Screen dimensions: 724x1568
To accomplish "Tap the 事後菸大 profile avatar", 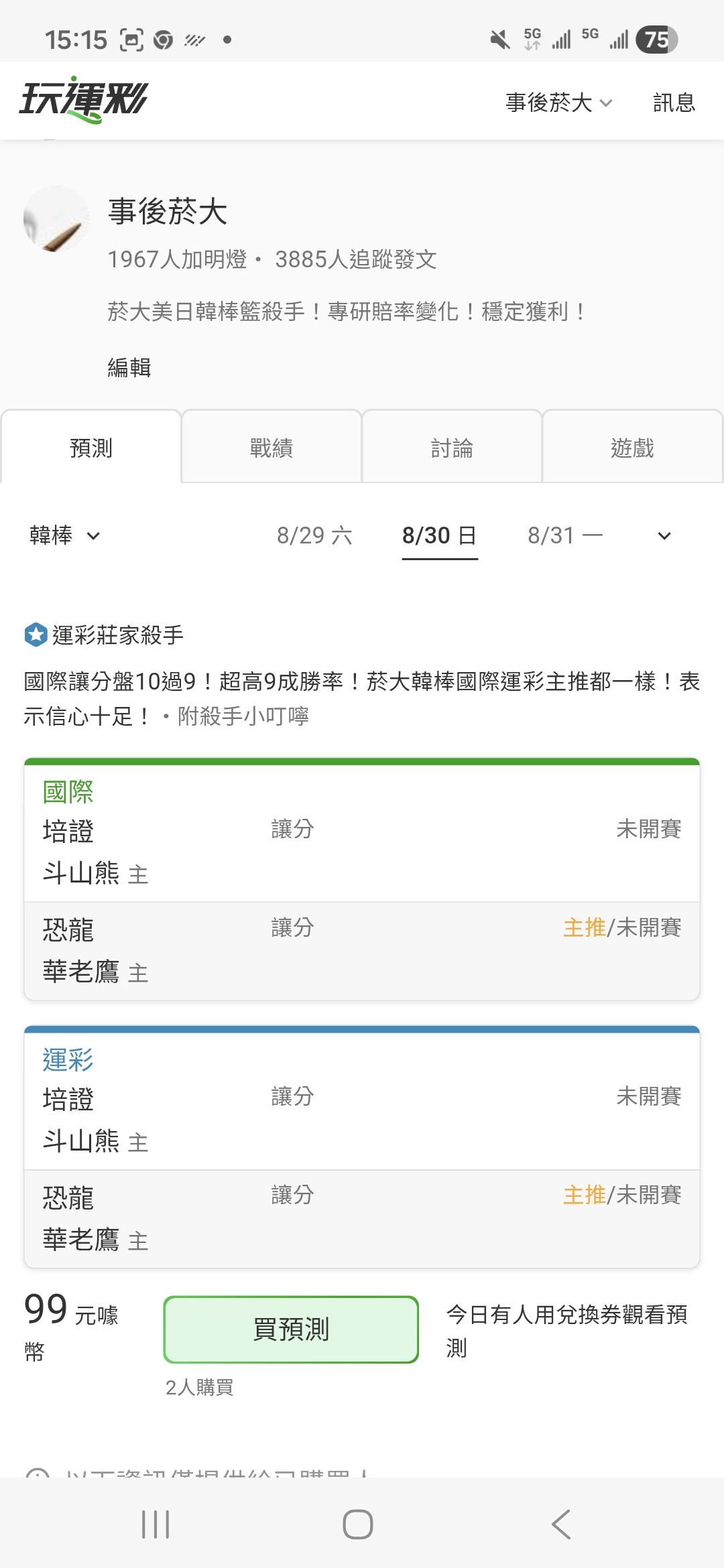I will coord(56,219).
